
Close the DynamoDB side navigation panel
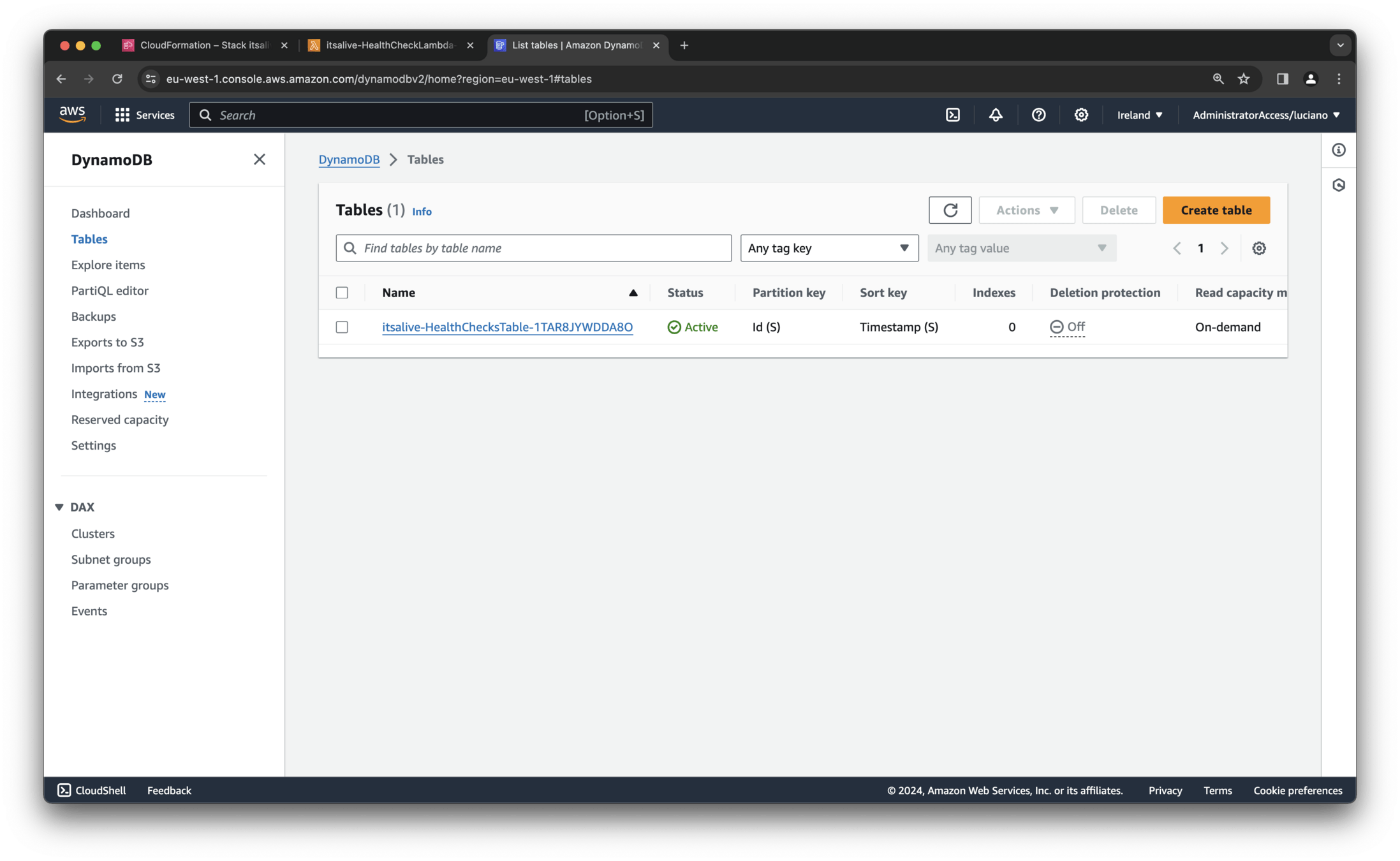point(259,159)
